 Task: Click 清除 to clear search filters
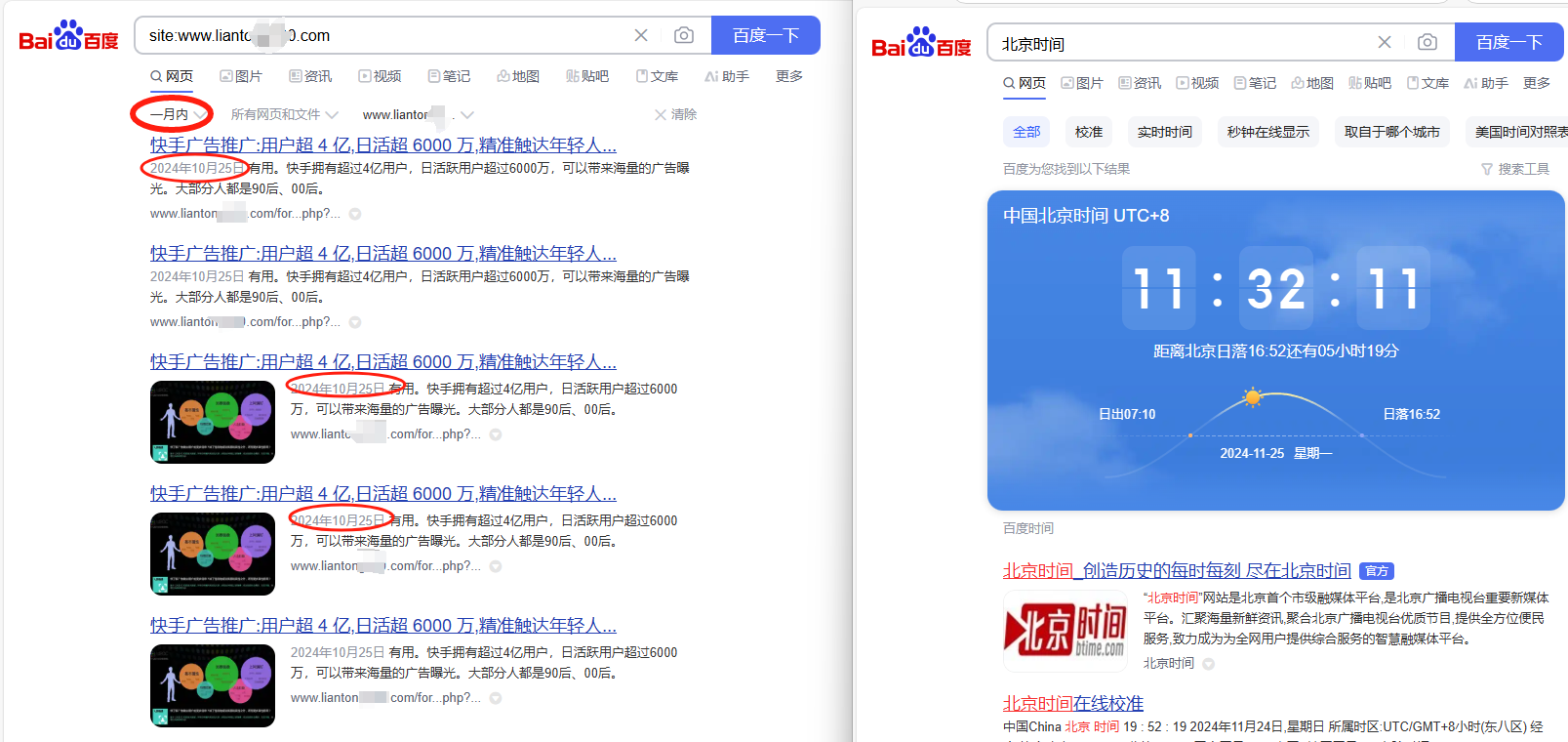pos(675,114)
